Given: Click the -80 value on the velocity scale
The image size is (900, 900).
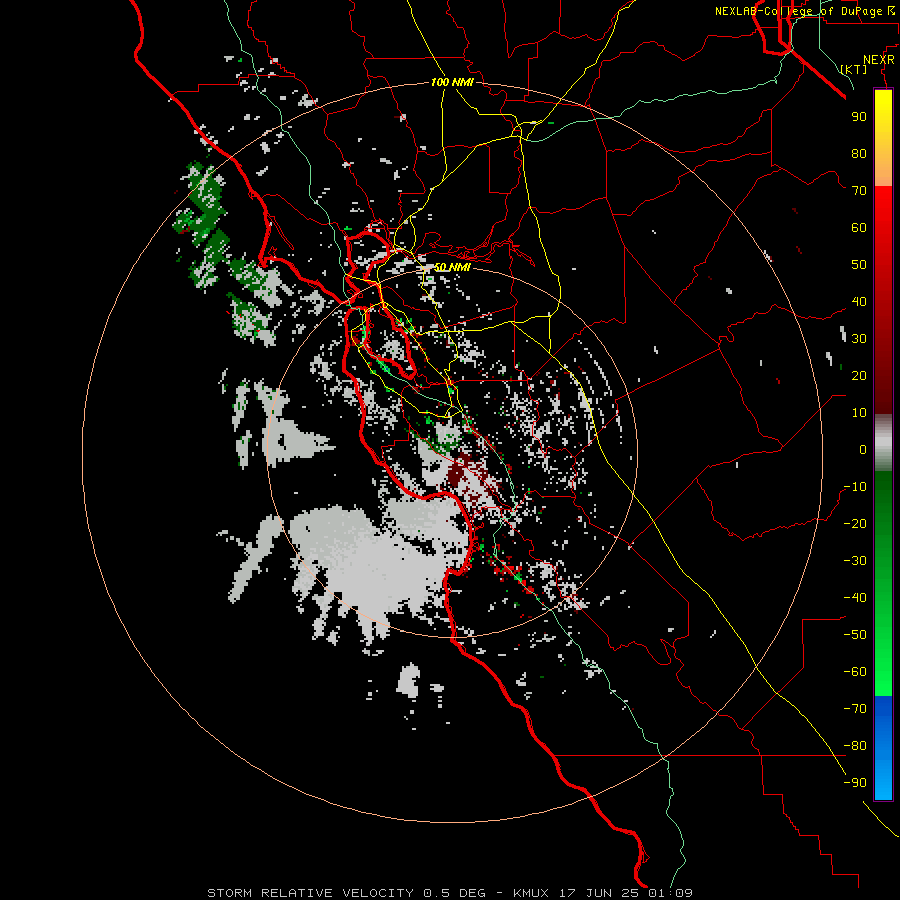Looking at the screenshot, I should click(855, 746).
